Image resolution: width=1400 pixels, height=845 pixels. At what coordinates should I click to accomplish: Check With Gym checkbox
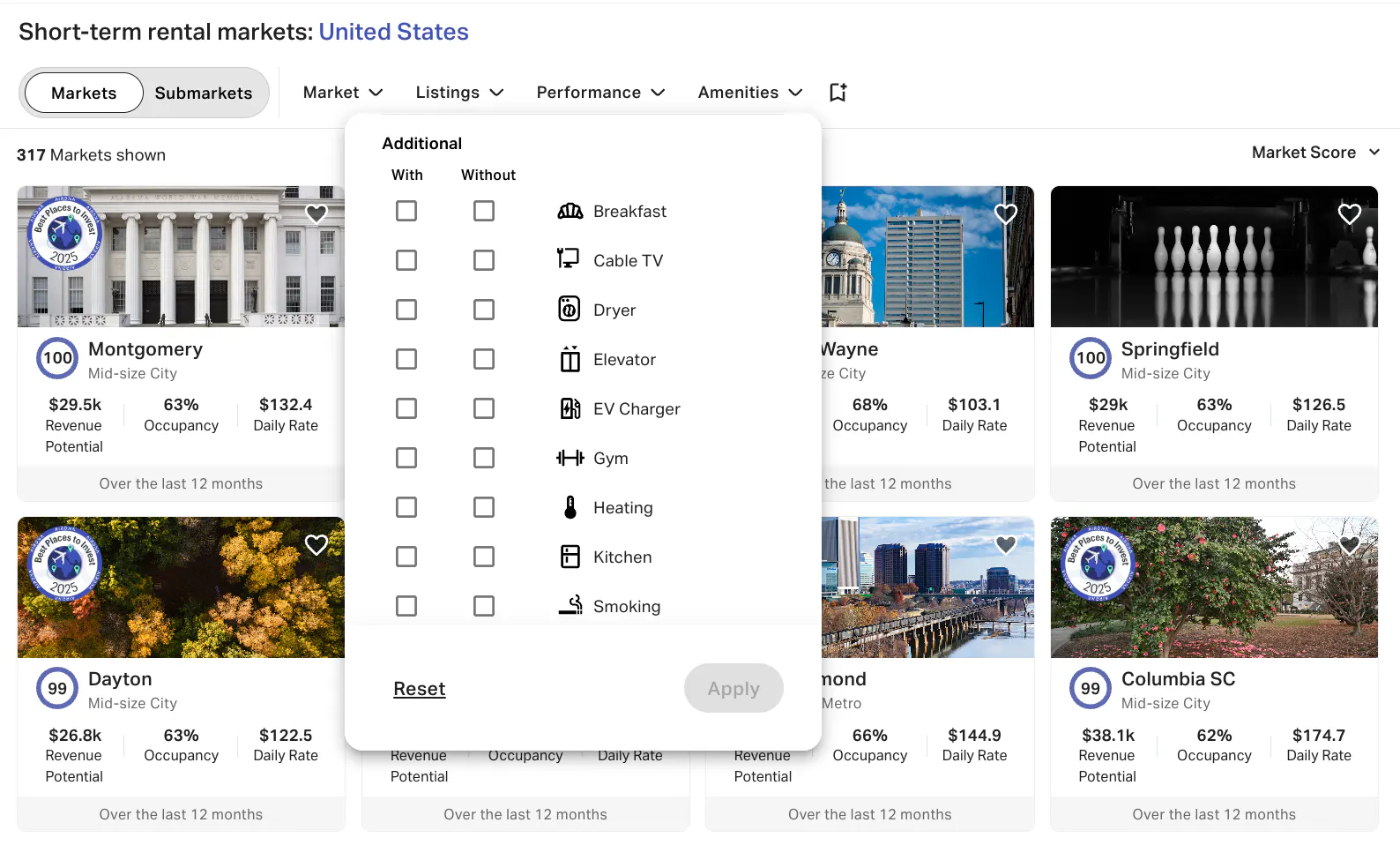coord(406,458)
